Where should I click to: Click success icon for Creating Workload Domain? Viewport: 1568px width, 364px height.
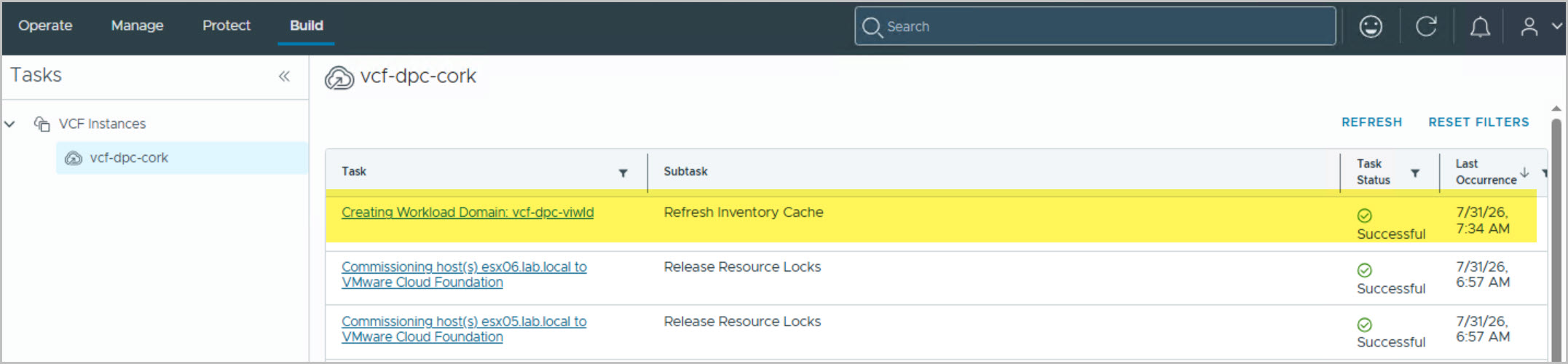(1364, 215)
